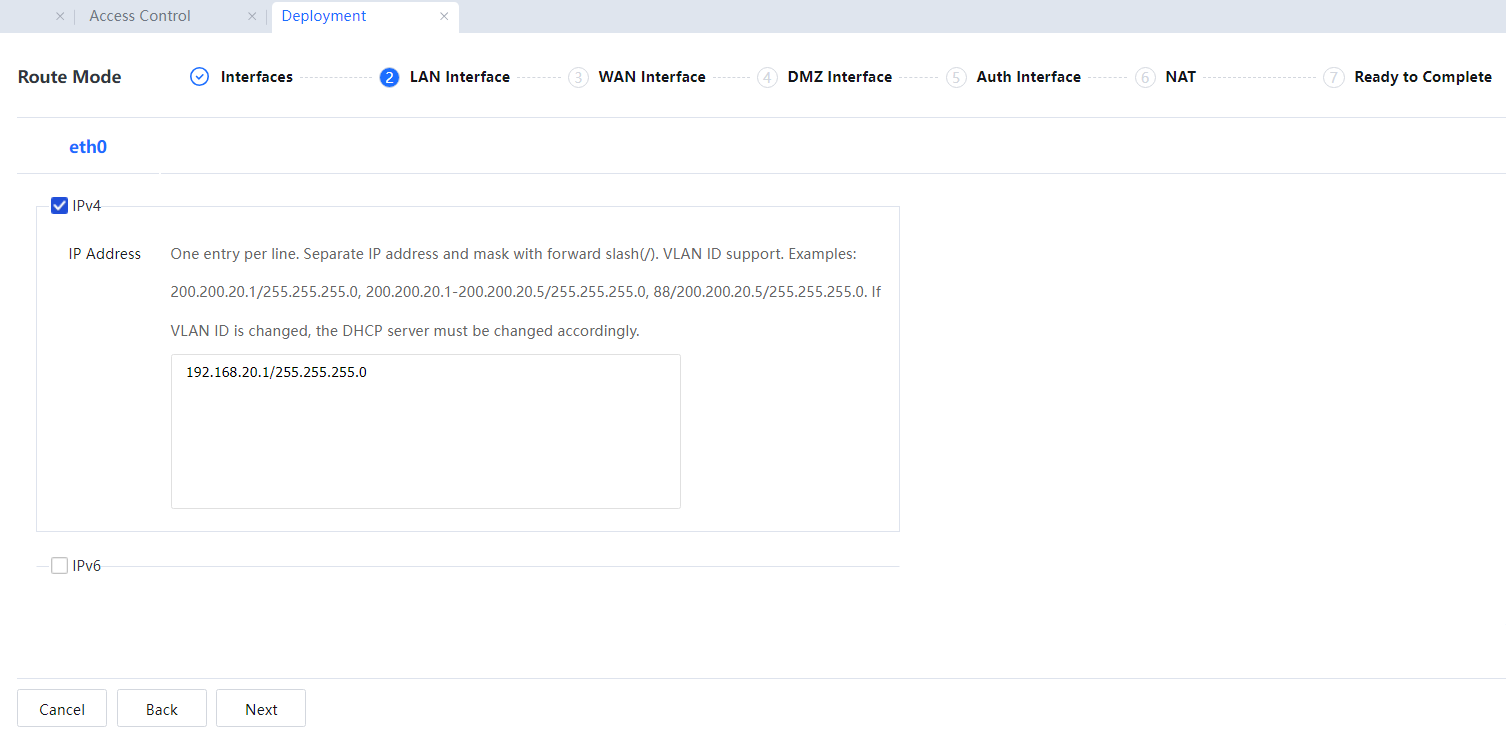
Task: Select the eth0 interface tab
Action: point(88,147)
